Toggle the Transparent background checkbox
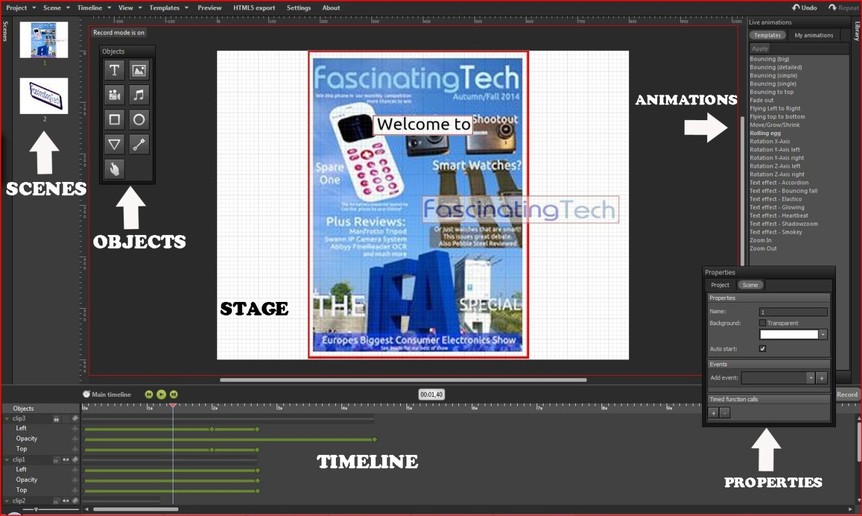 (762, 323)
